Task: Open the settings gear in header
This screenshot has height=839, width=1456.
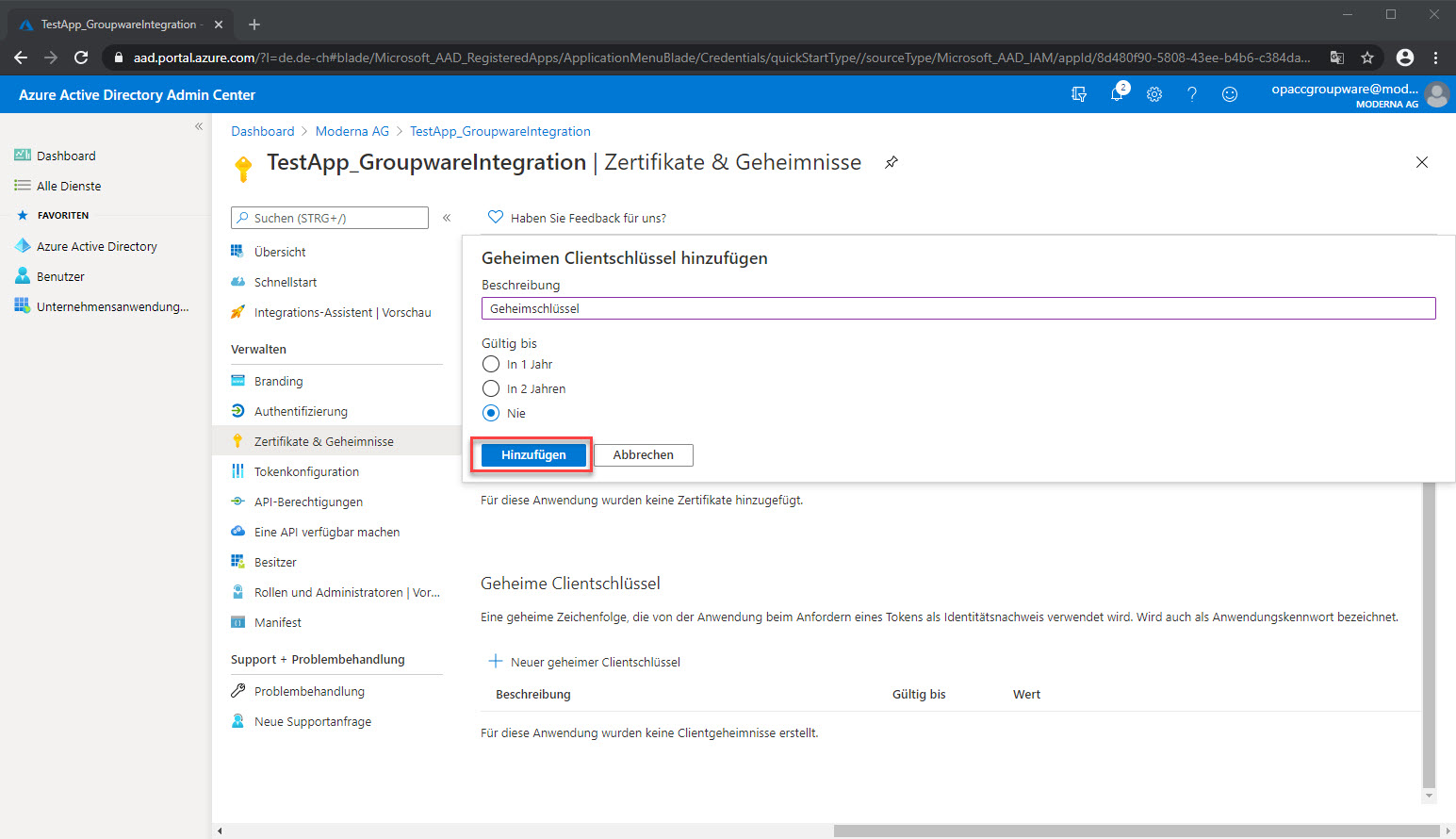Action: click(1154, 94)
